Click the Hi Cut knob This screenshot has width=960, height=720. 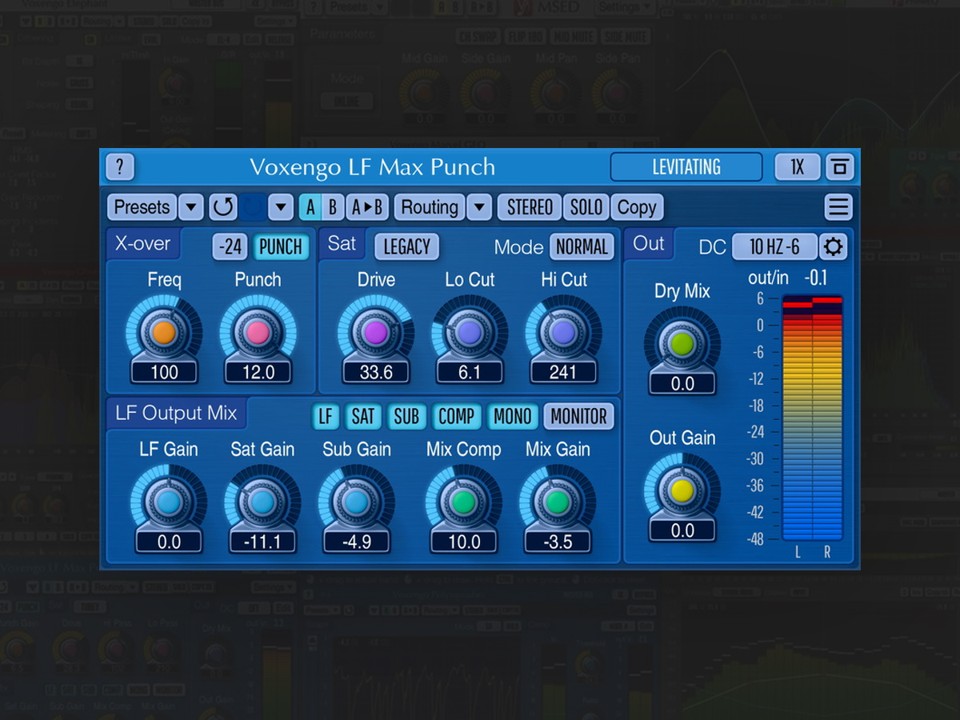(x=563, y=332)
